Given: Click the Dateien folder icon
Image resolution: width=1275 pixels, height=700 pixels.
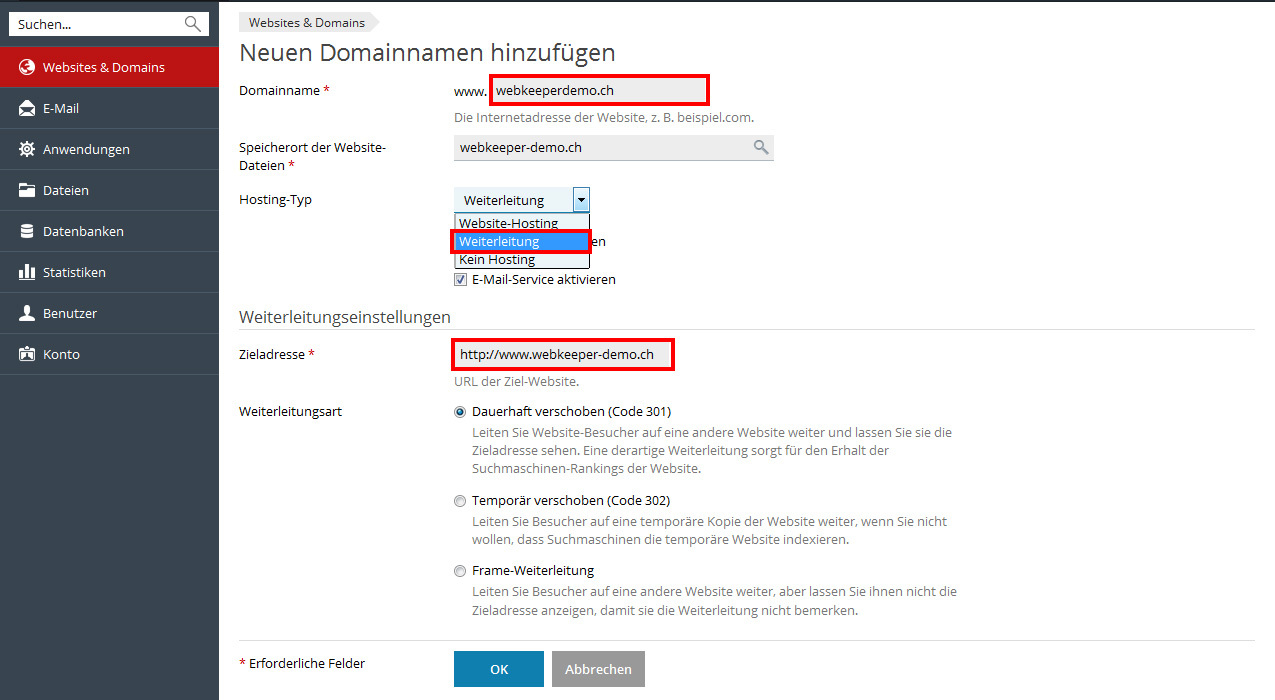Looking at the screenshot, I should (x=27, y=191).
